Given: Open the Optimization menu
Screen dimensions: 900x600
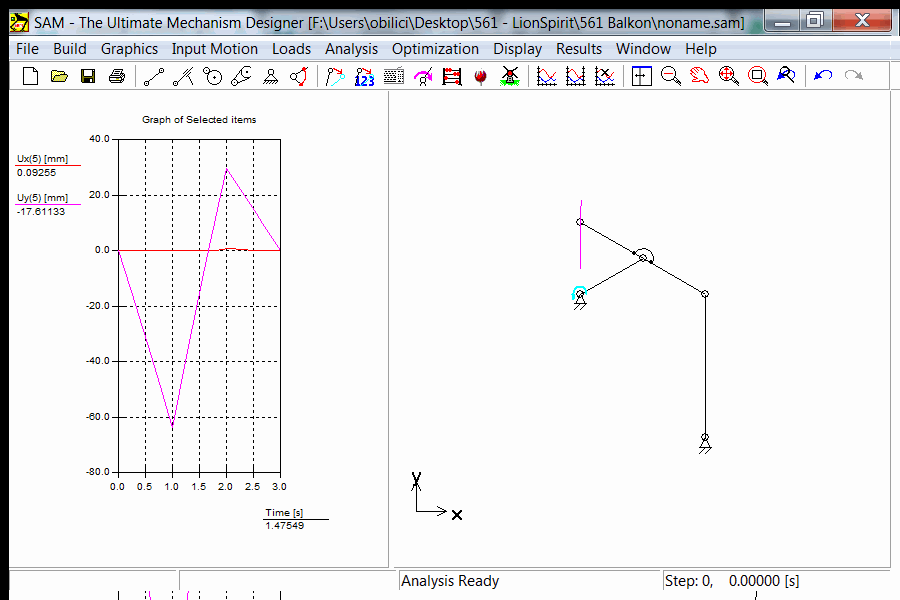Looking at the screenshot, I should click(435, 48).
